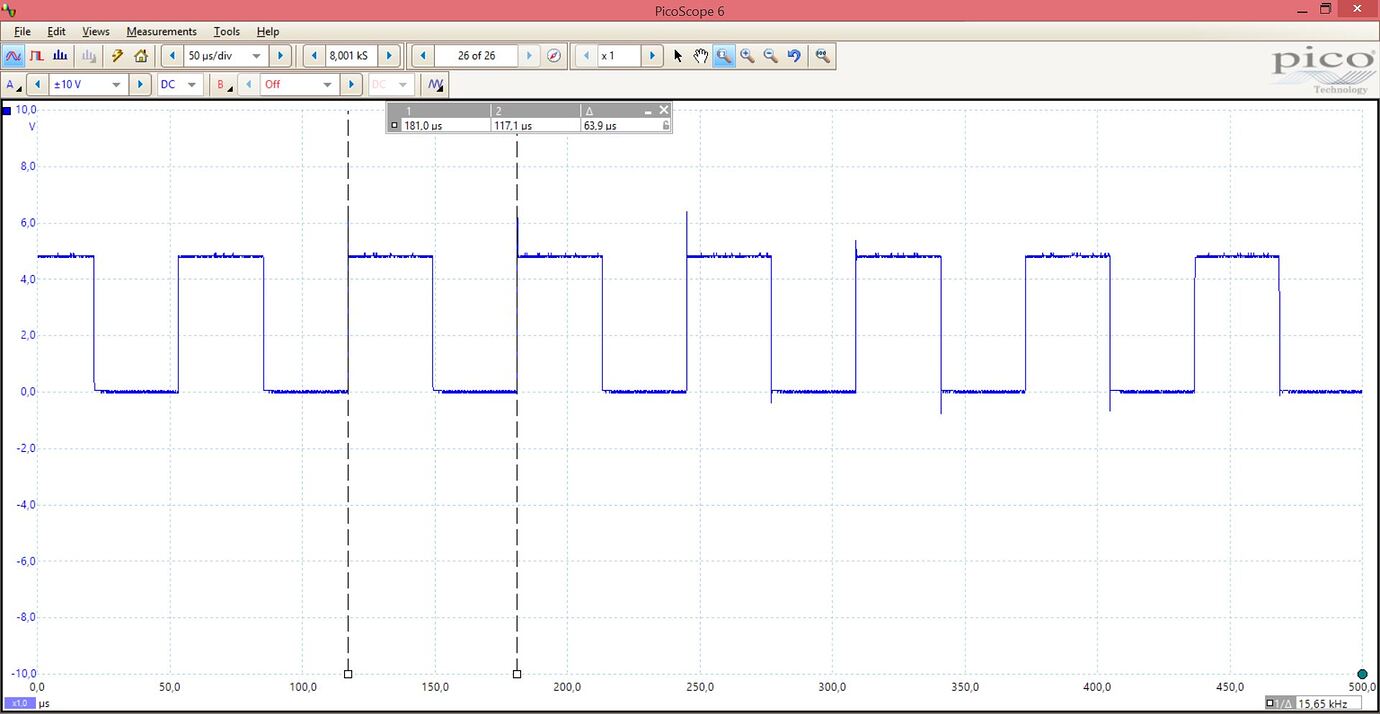Switch to spectrum analyzer mode
The height and width of the screenshot is (714, 1380).
[x=58, y=56]
